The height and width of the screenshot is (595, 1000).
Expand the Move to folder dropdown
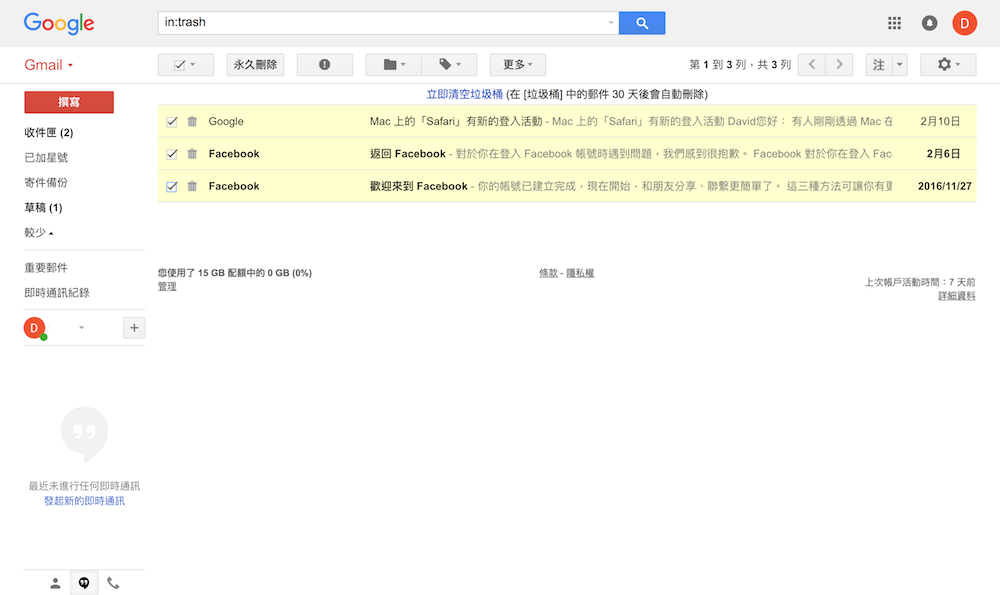point(393,65)
